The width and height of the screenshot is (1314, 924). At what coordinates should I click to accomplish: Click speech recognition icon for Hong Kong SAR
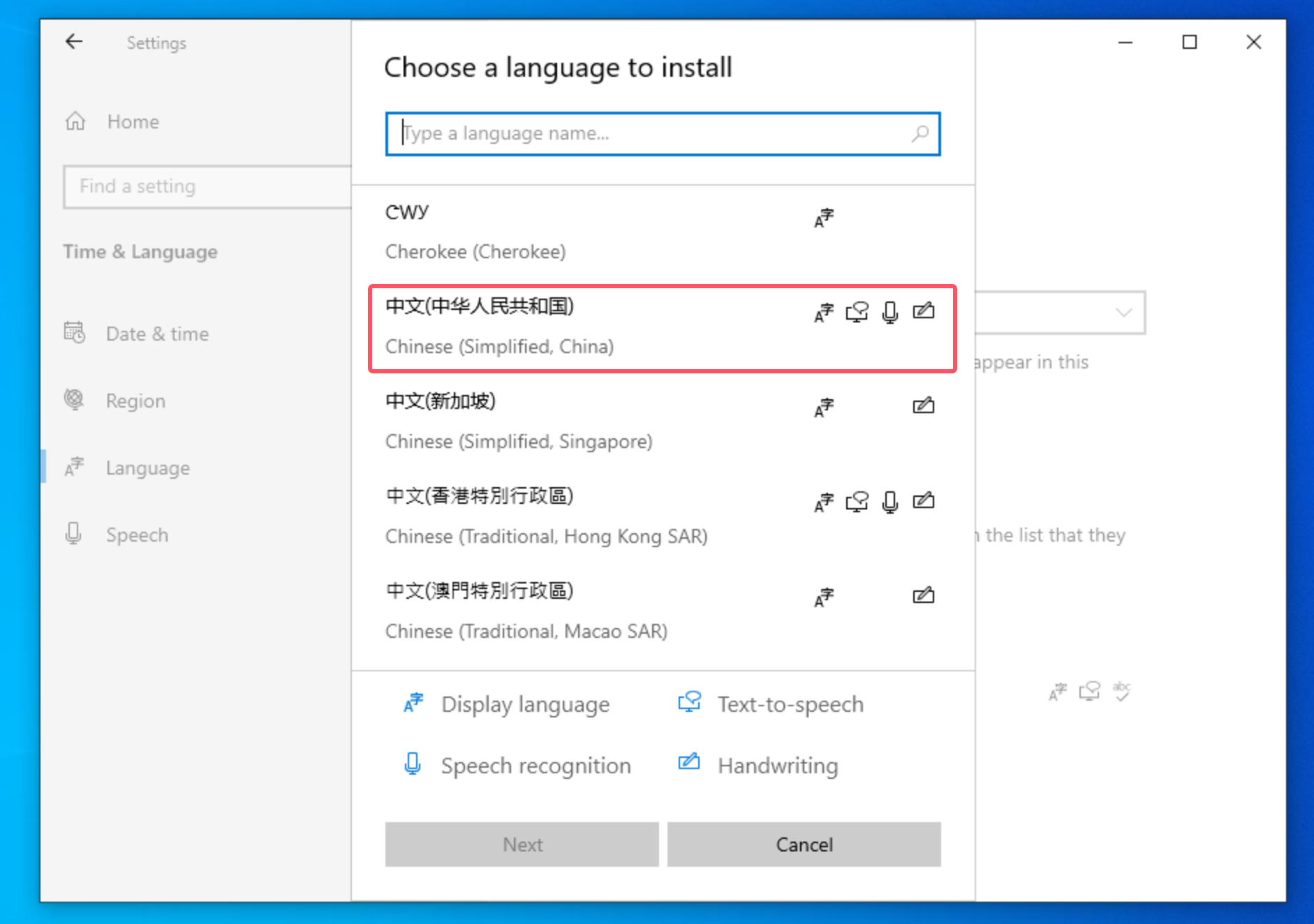(889, 502)
